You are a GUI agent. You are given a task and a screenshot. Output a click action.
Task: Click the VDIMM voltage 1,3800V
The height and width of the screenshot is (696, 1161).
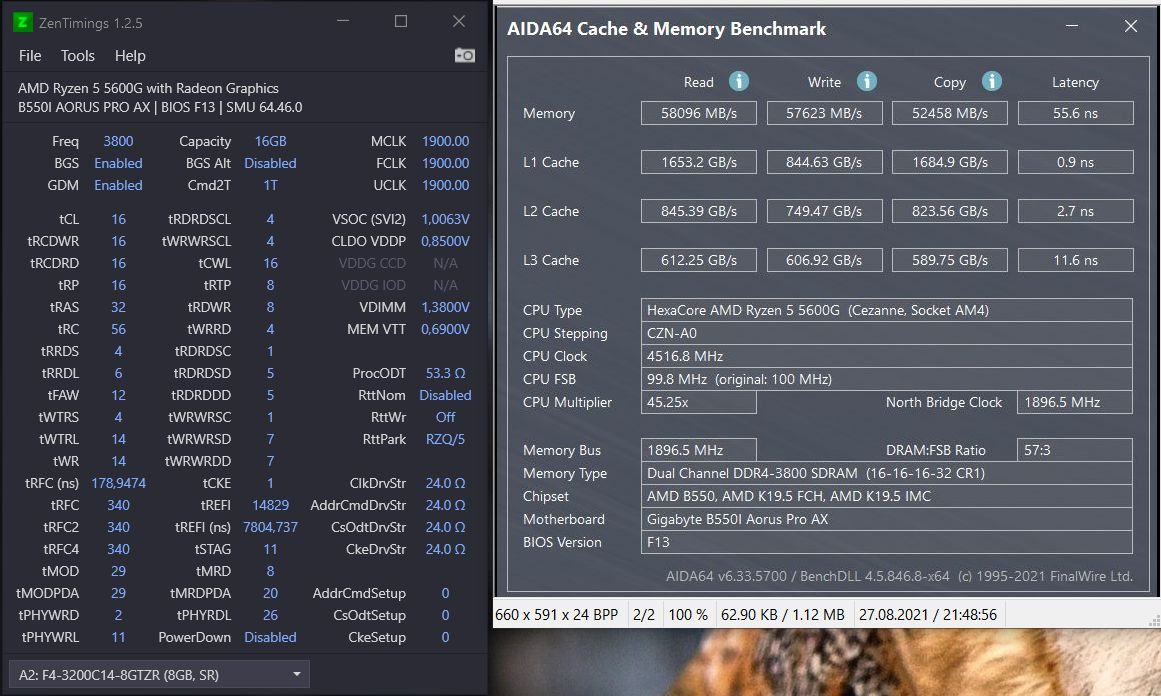click(x=445, y=307)
